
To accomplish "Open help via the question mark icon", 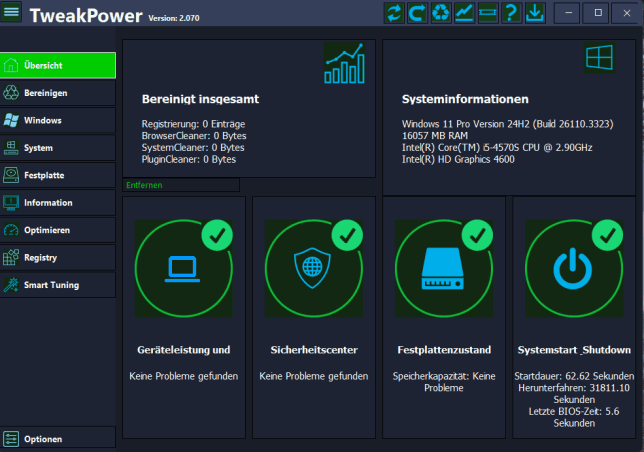I will tap(511, 13).
